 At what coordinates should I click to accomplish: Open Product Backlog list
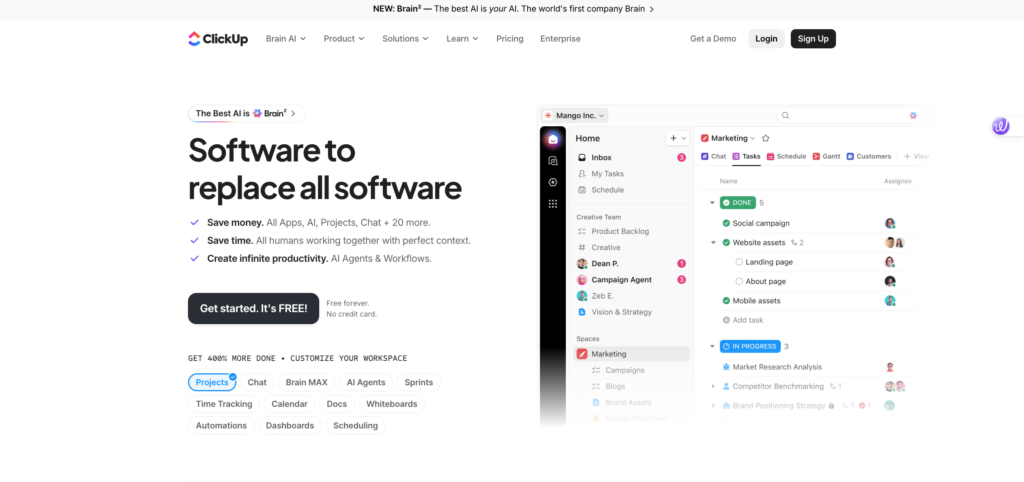(x=632, y=231)
